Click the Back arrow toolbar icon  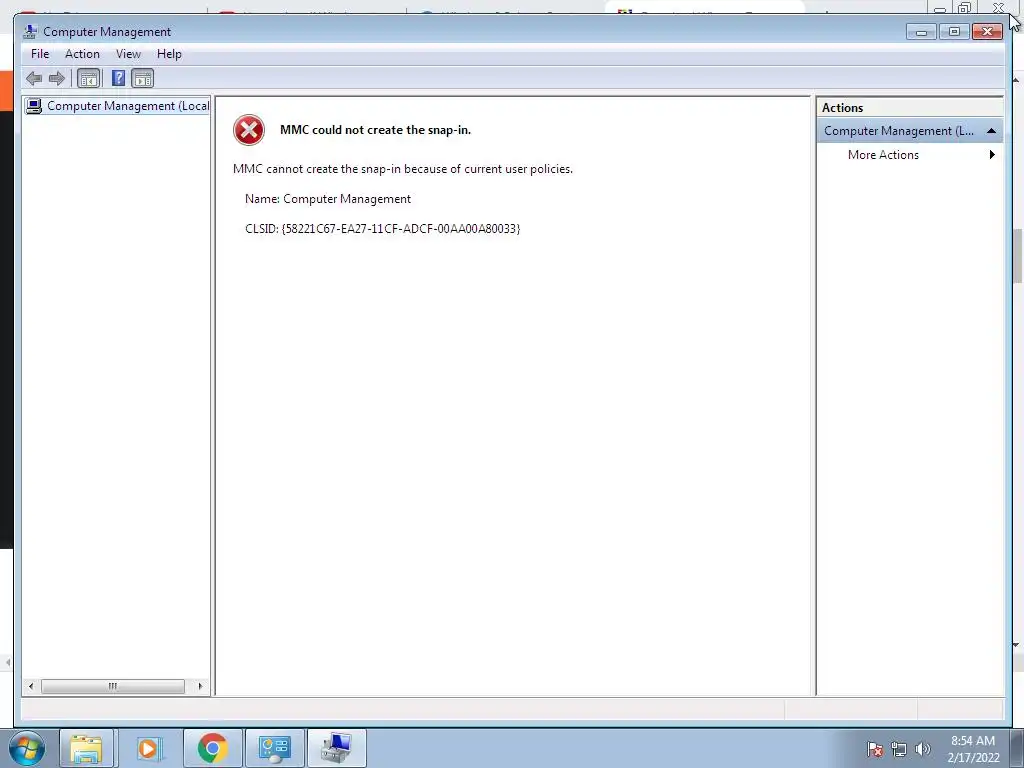[34, 79]
